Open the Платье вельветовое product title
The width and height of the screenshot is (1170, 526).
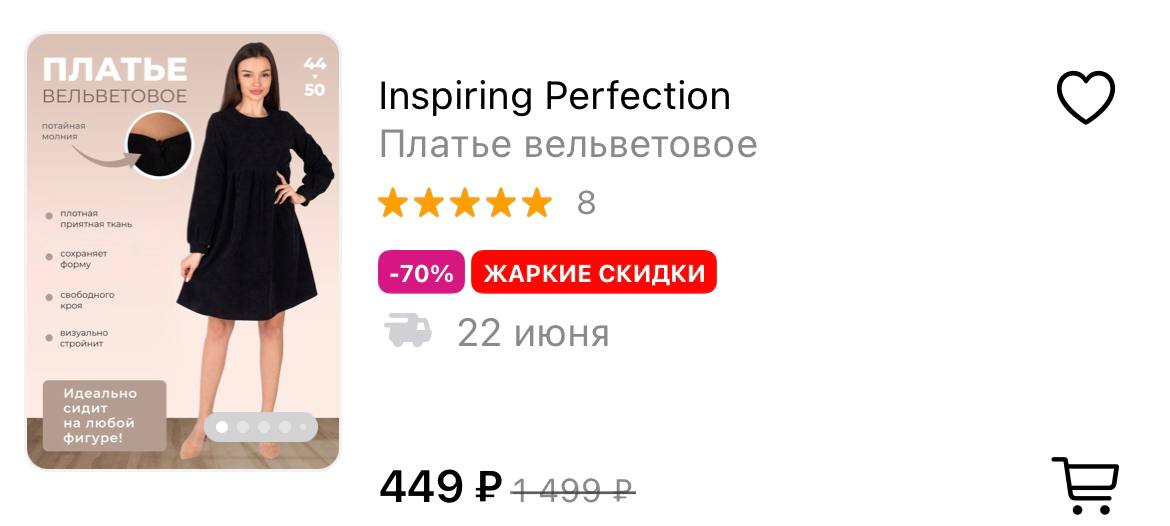[568, 144]
